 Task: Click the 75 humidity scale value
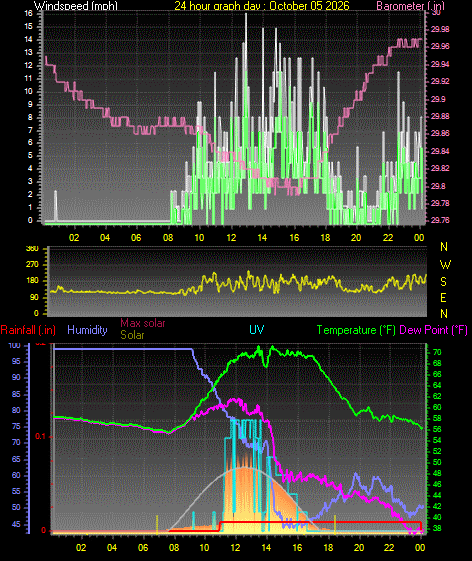(x=16, y=426)
